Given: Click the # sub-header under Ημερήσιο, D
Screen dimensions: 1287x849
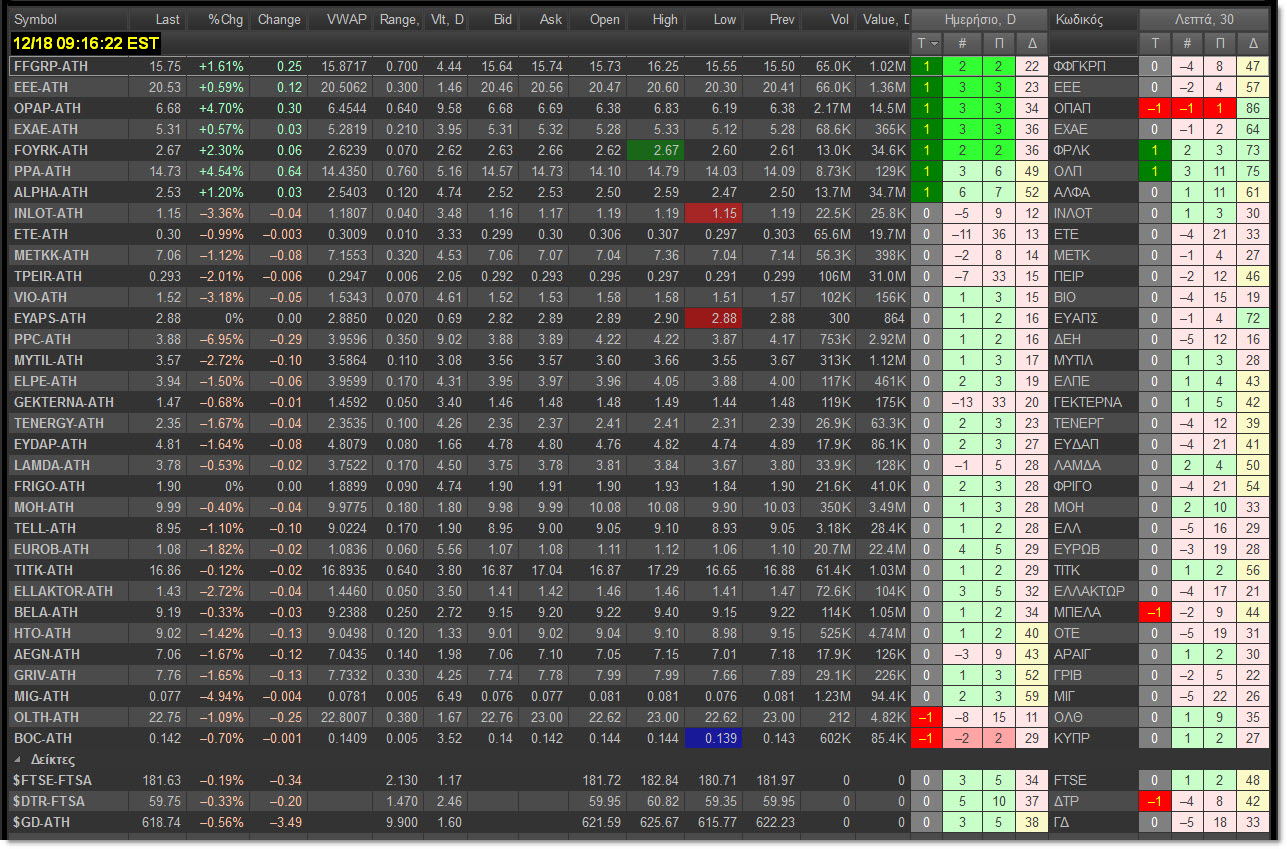Looking at the screenshot, I should tap(962, 43).
